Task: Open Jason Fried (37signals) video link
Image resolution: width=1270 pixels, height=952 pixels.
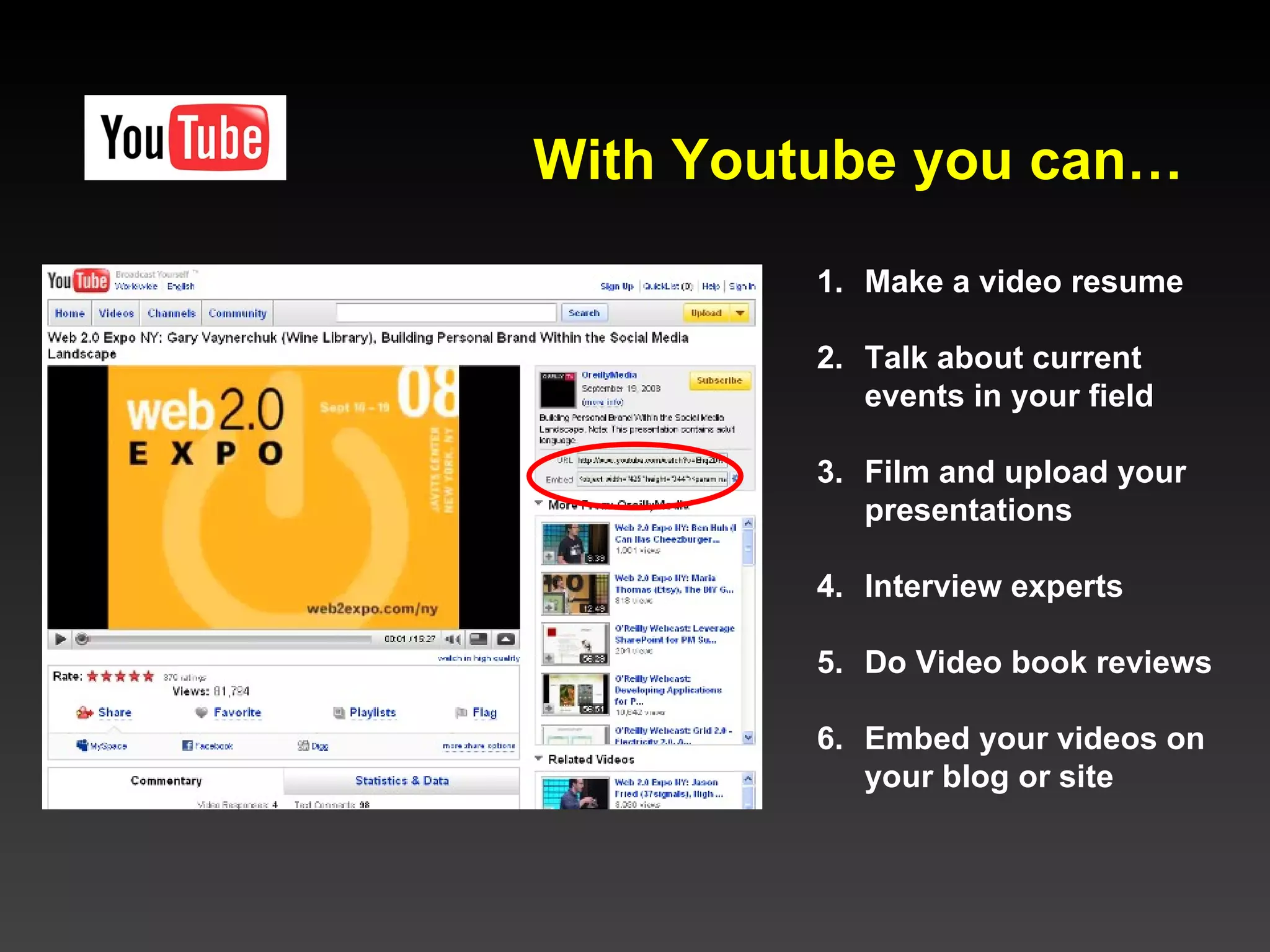Action: point(668,788)
